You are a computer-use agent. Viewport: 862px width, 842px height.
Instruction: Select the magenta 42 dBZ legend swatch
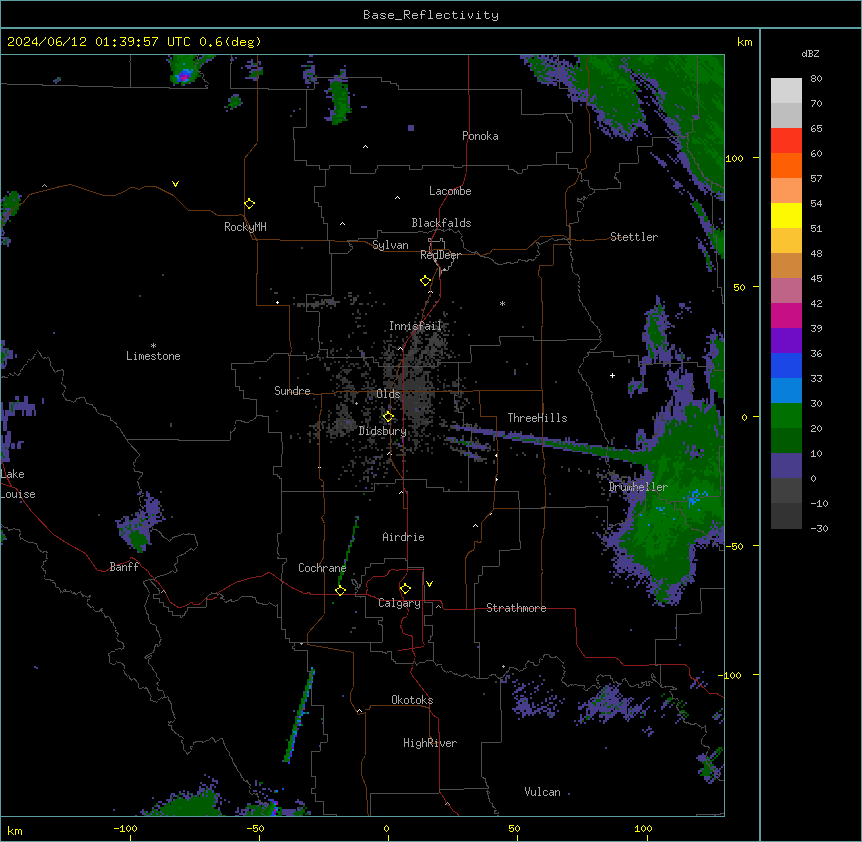pyautogui.click(x=786, y=315)
